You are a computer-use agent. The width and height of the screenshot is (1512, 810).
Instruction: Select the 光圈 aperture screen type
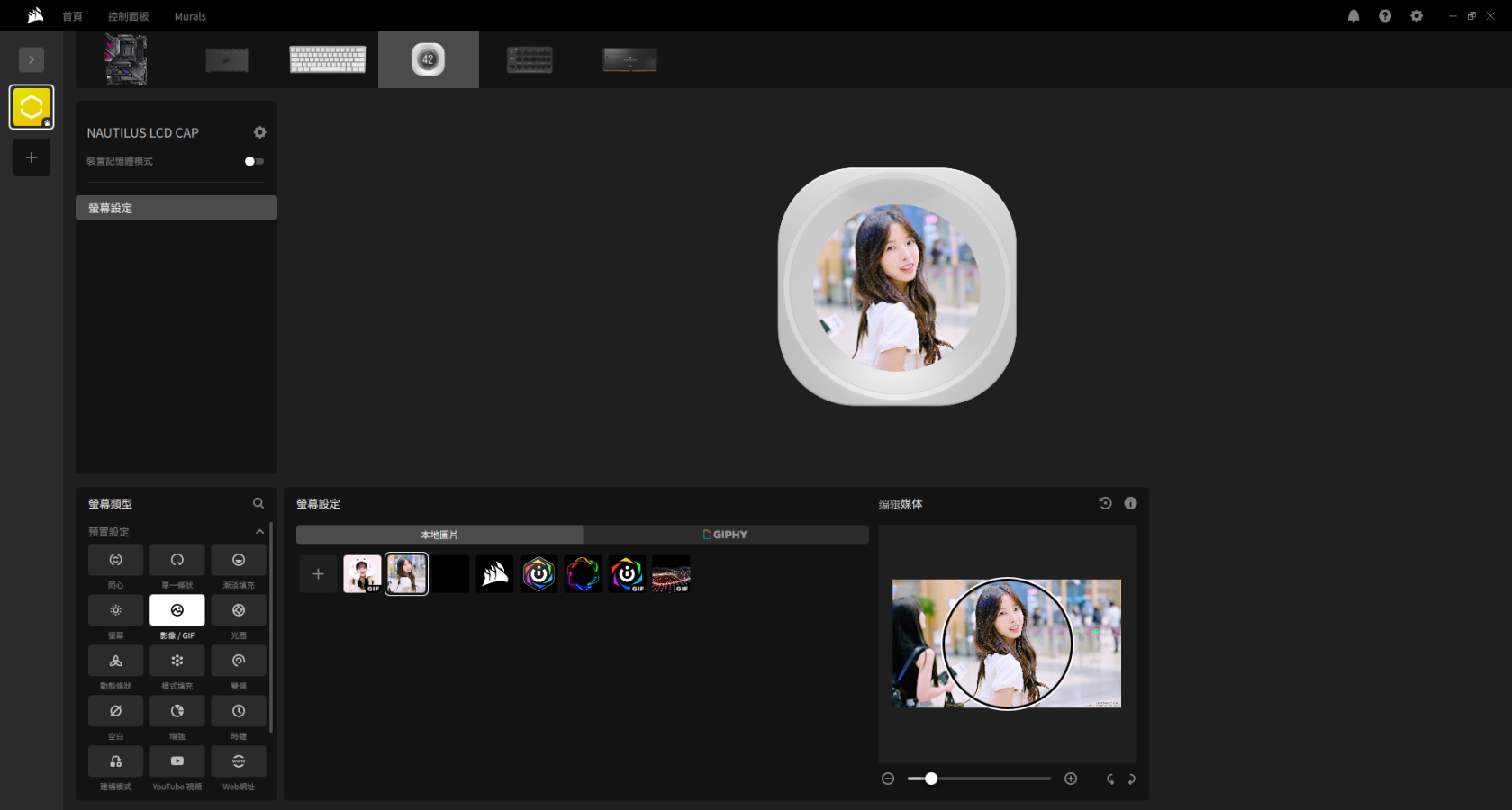[x=239, y=610]
